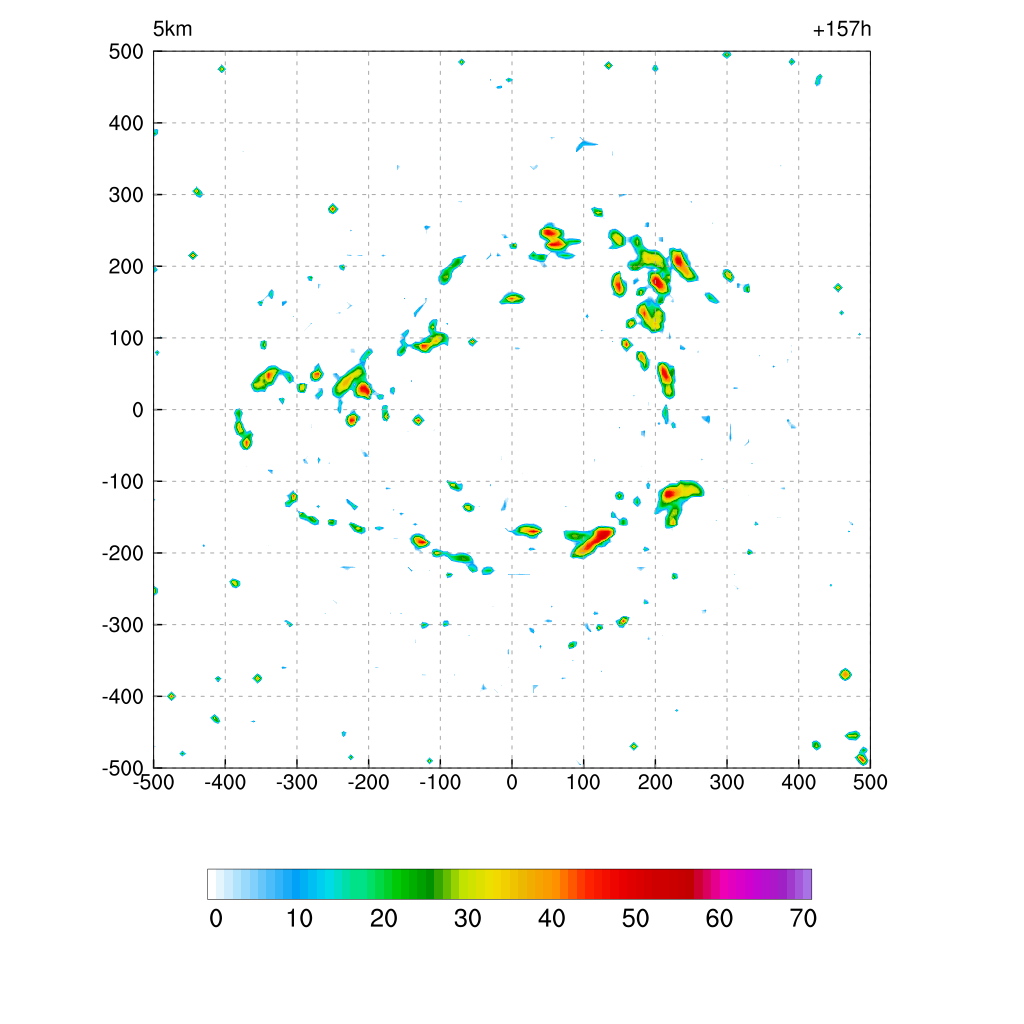This screenshot has height=1024, width=1024.
Task: Click the elongated red cell near x=120, y=-180
Action: click(x=593, y=541)
